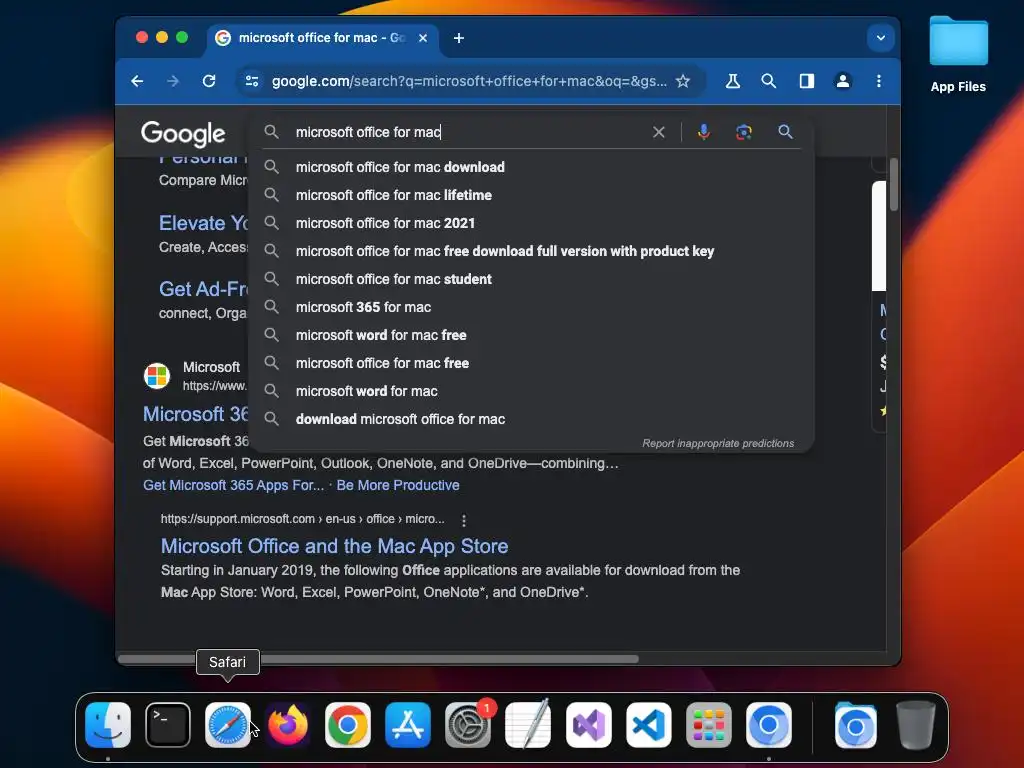Open Chromium app in the dock
Viewport: 1024px width, 768px height.
click(x=769, y=725)
